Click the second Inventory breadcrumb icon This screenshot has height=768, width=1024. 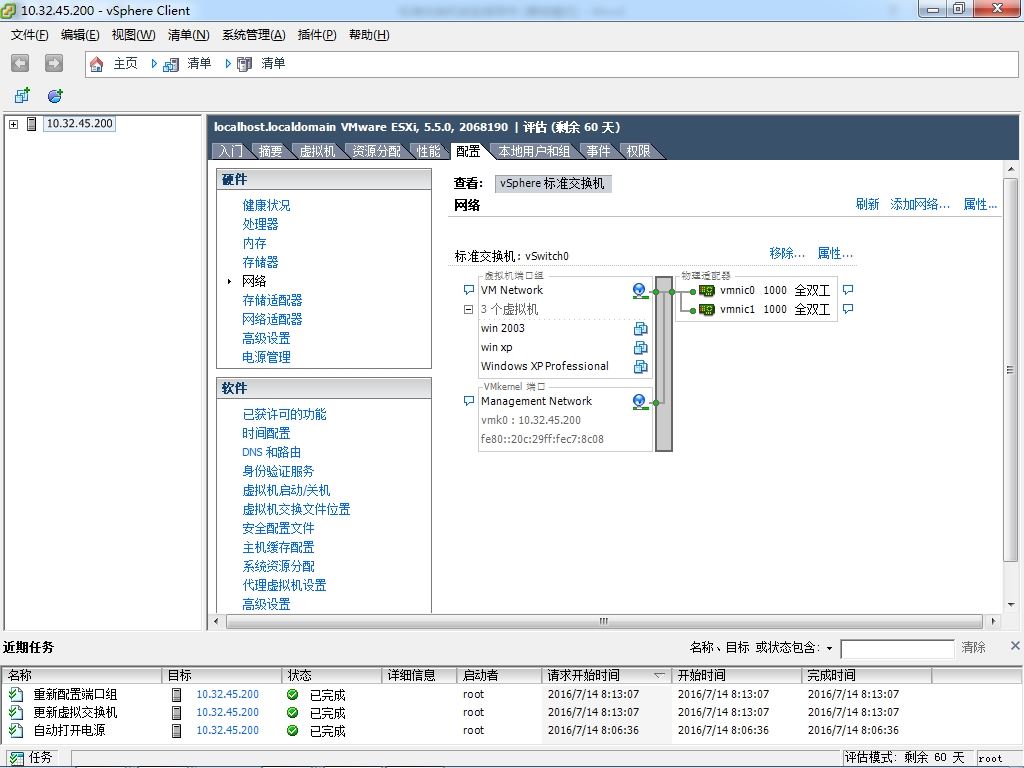244,64
